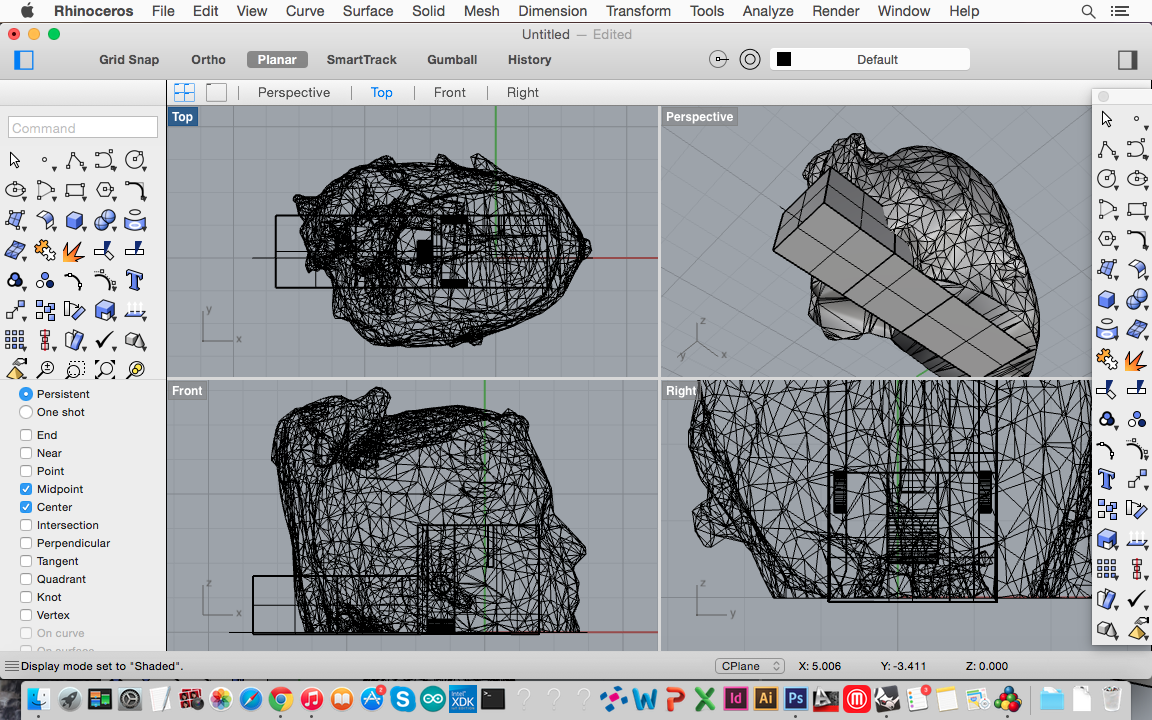Click the Gumball button
This screenshot has width=1152, height=720.
tap(451, 60)
